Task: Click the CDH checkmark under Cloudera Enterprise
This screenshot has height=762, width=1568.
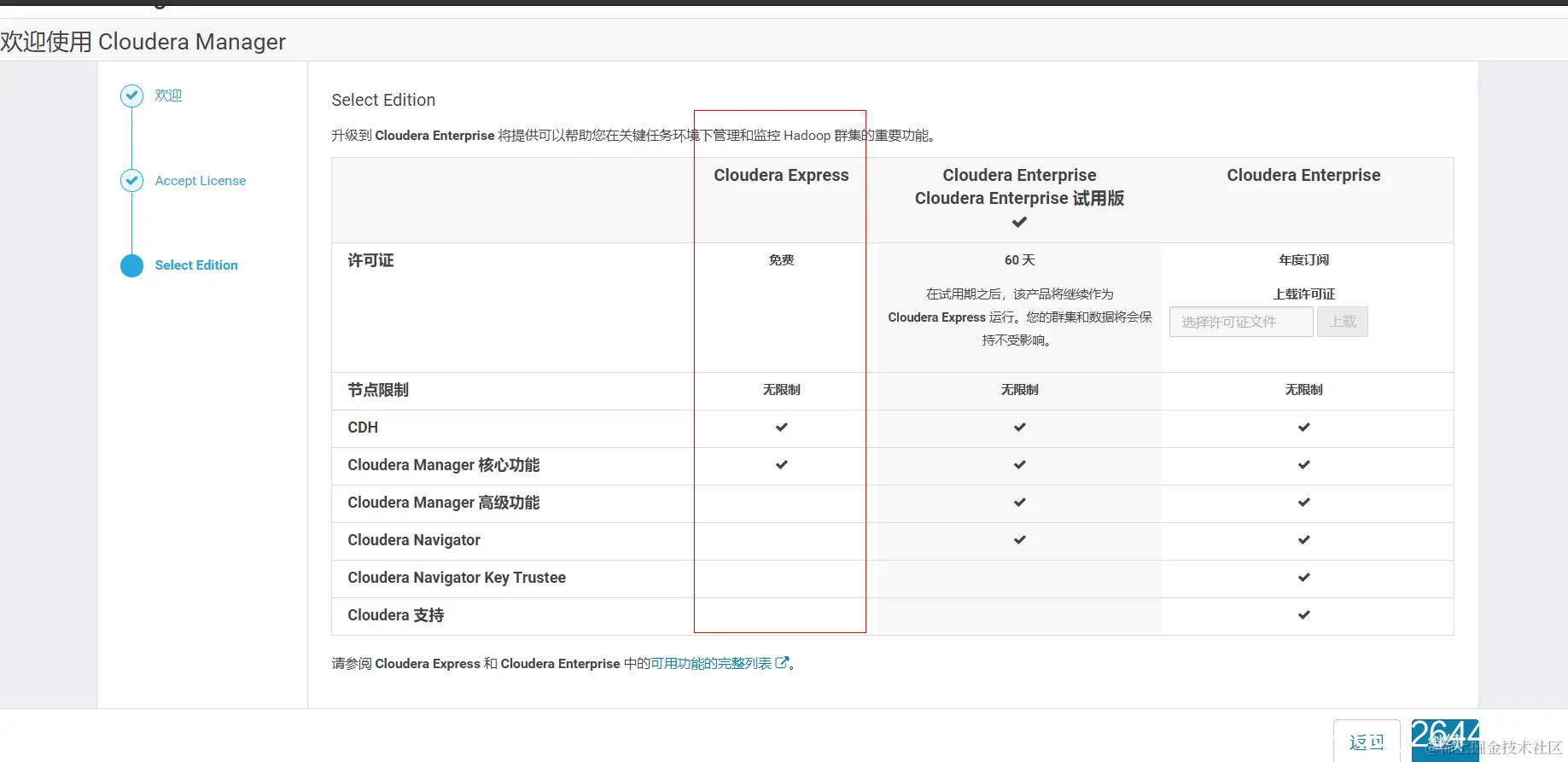Action: click(x=1303, y=427)
